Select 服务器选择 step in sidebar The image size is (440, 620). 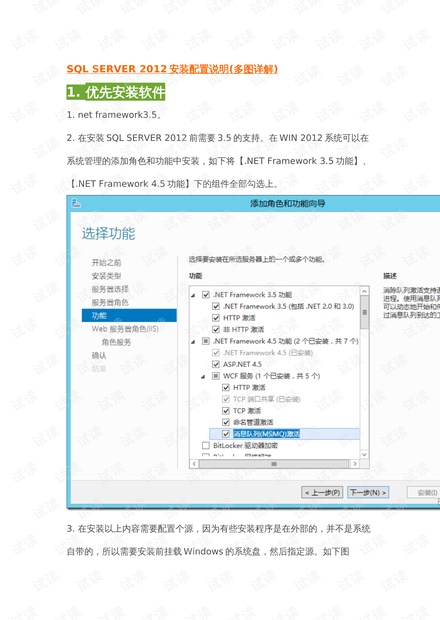click(110, 289)
